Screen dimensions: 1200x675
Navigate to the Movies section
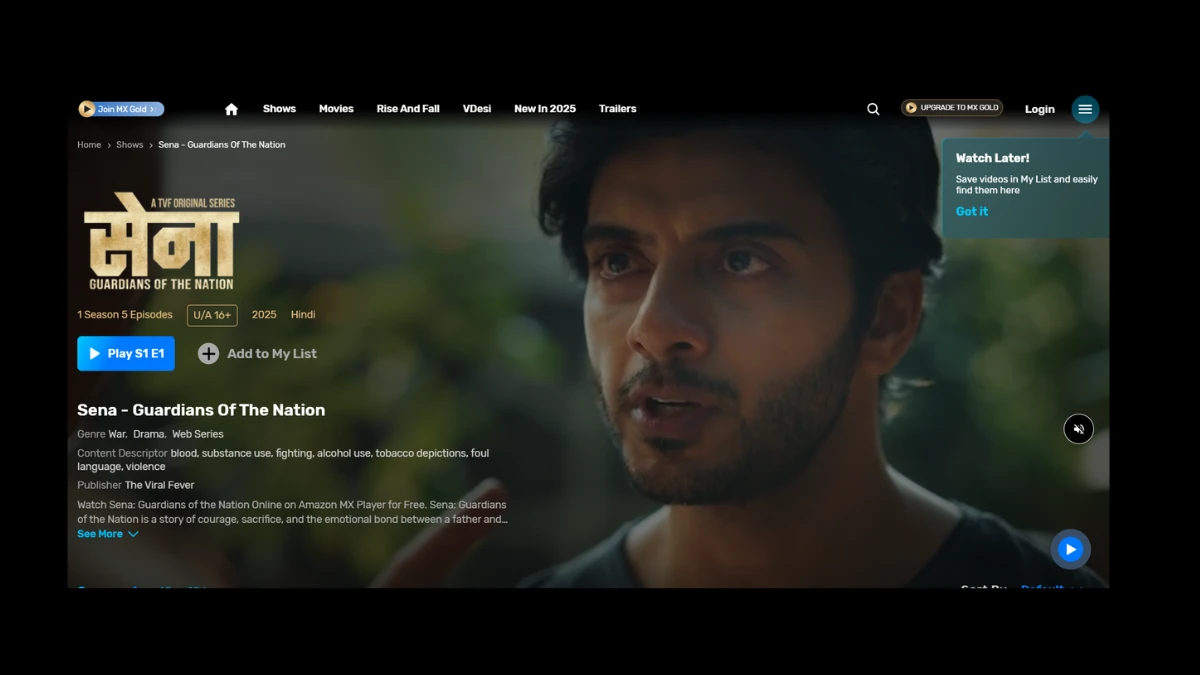click(336, 109)
